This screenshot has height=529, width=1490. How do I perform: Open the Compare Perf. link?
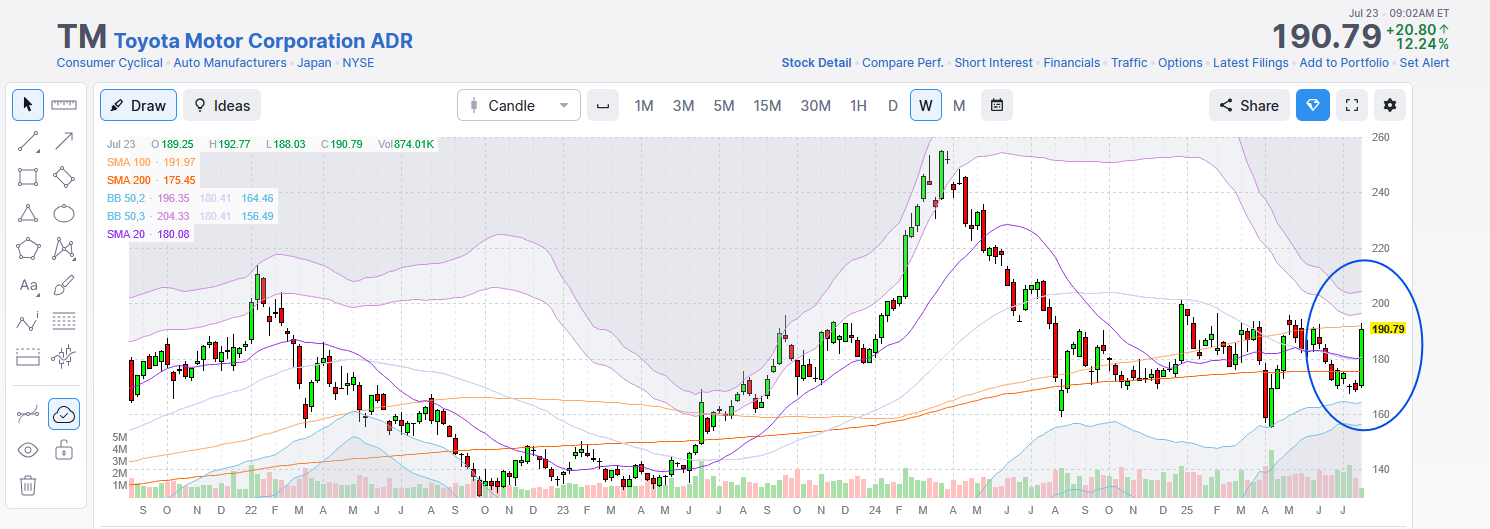pos(903,63)
